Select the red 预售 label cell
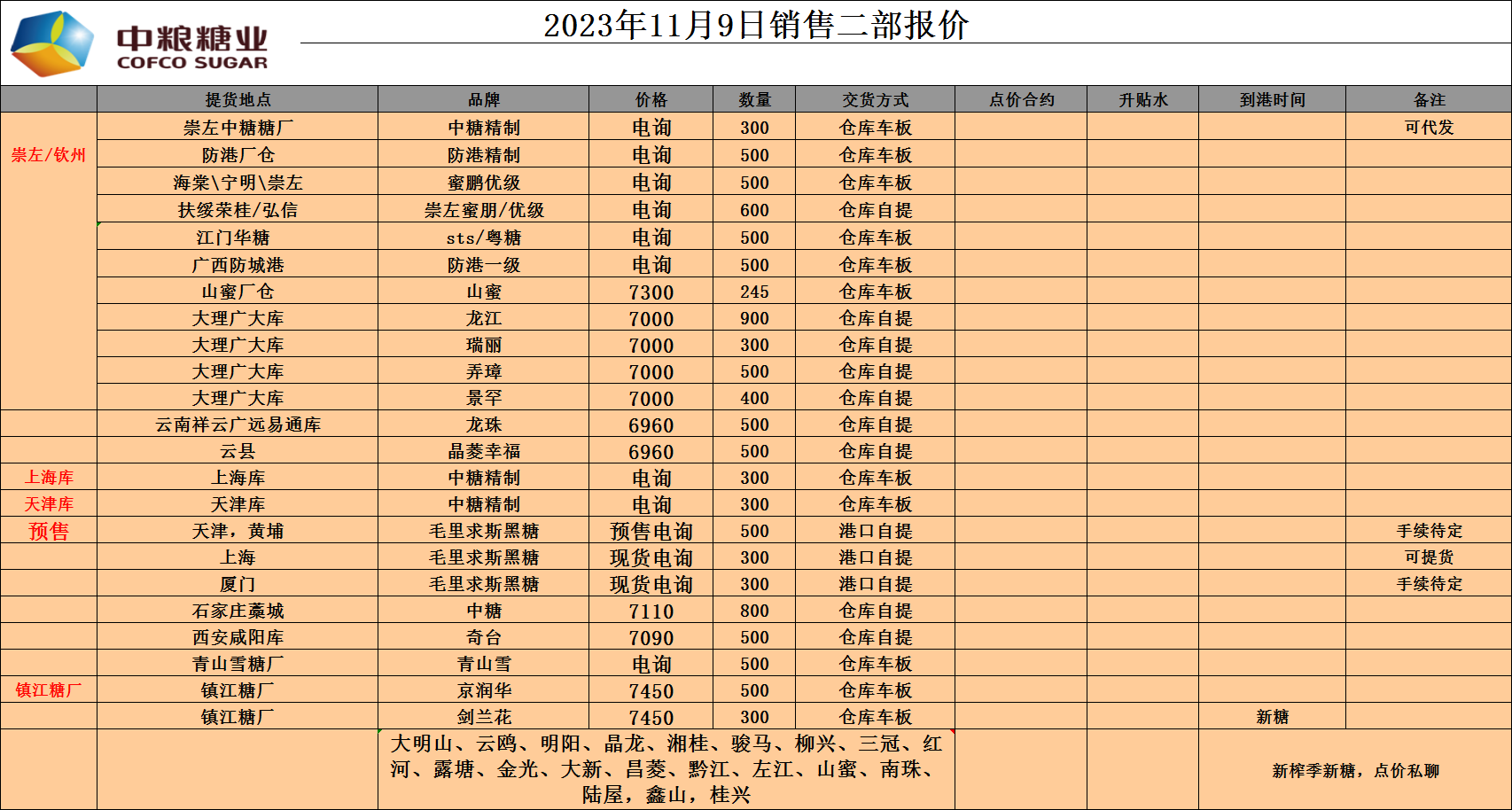This screenshot has height=810, width=1512. [49, 531]
